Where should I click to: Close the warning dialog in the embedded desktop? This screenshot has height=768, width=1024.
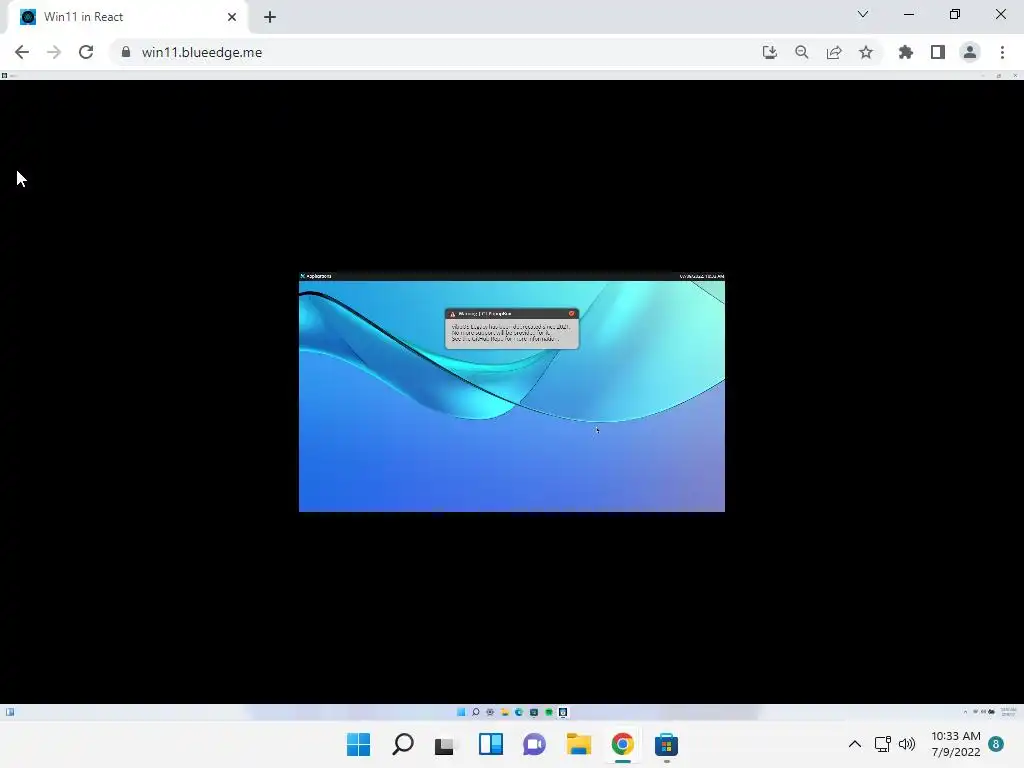(571, 313)
